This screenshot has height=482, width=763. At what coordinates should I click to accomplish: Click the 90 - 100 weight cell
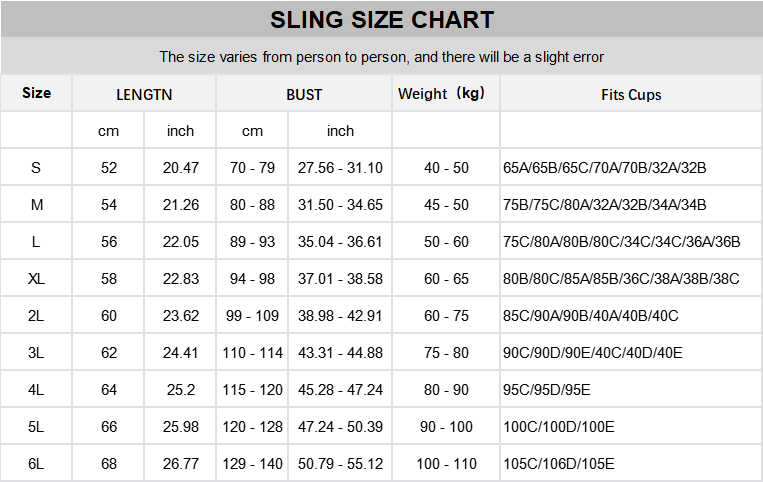click(446, 427)
